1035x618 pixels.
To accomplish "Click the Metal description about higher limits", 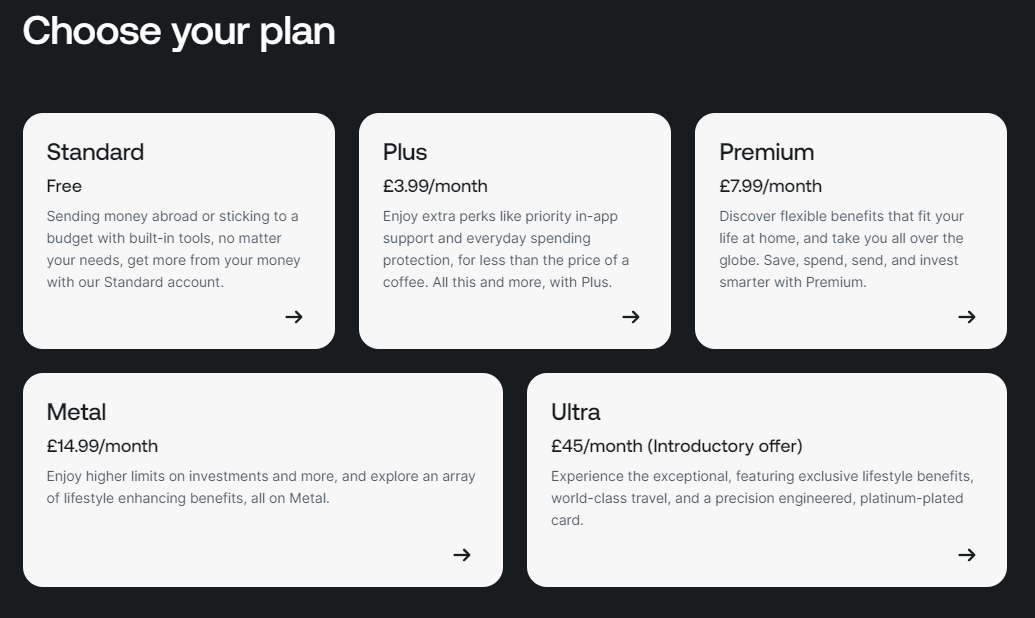I will 261,487.
